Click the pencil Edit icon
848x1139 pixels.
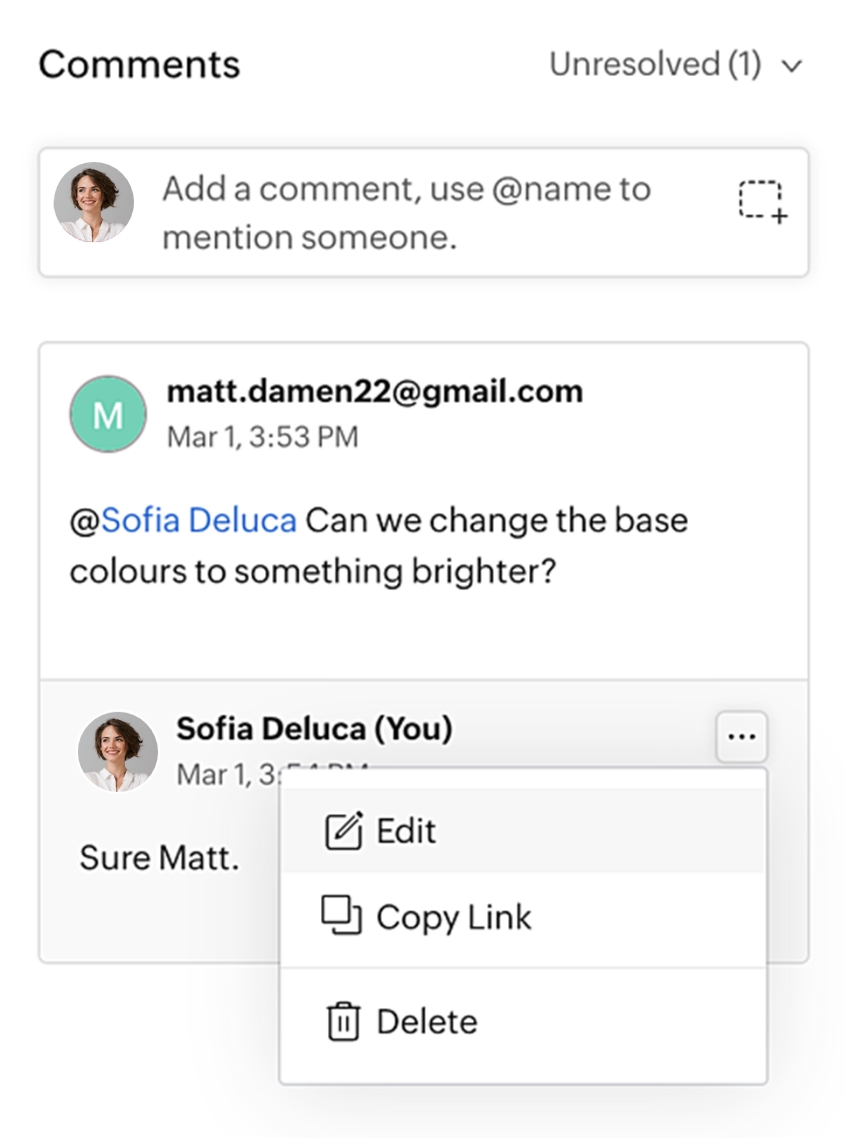[x=343, y=832]
